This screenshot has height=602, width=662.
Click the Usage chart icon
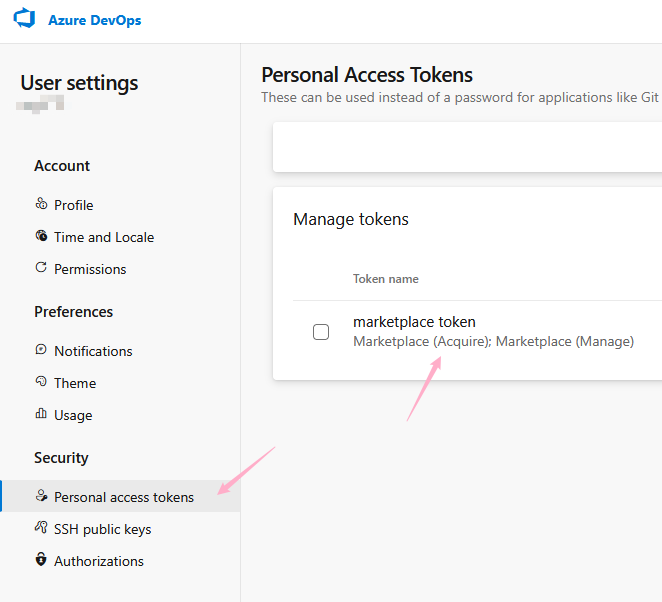(41, 414)
